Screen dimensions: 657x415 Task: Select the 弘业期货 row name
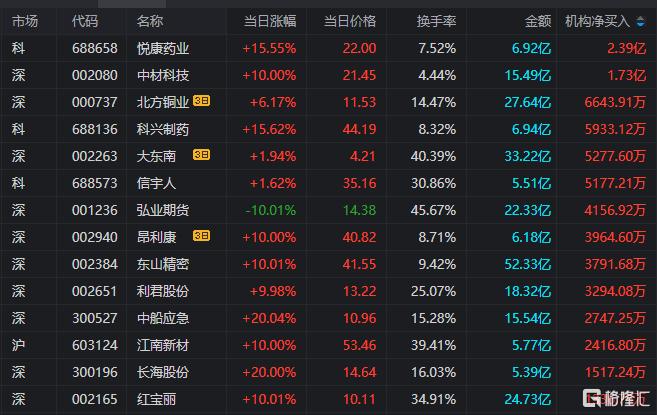click(163, 209)
